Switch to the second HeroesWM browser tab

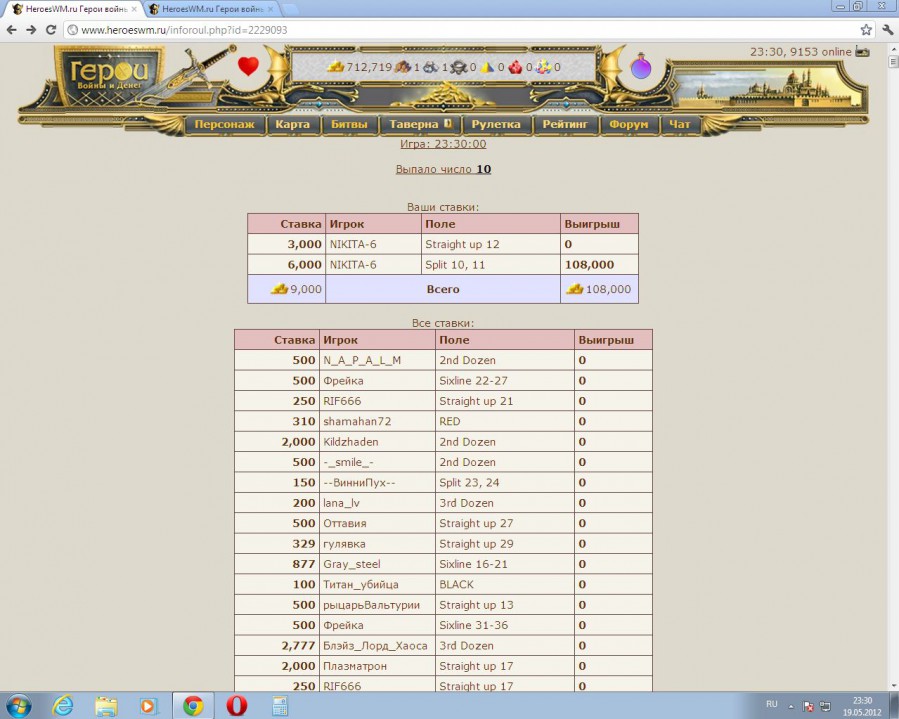211,9
